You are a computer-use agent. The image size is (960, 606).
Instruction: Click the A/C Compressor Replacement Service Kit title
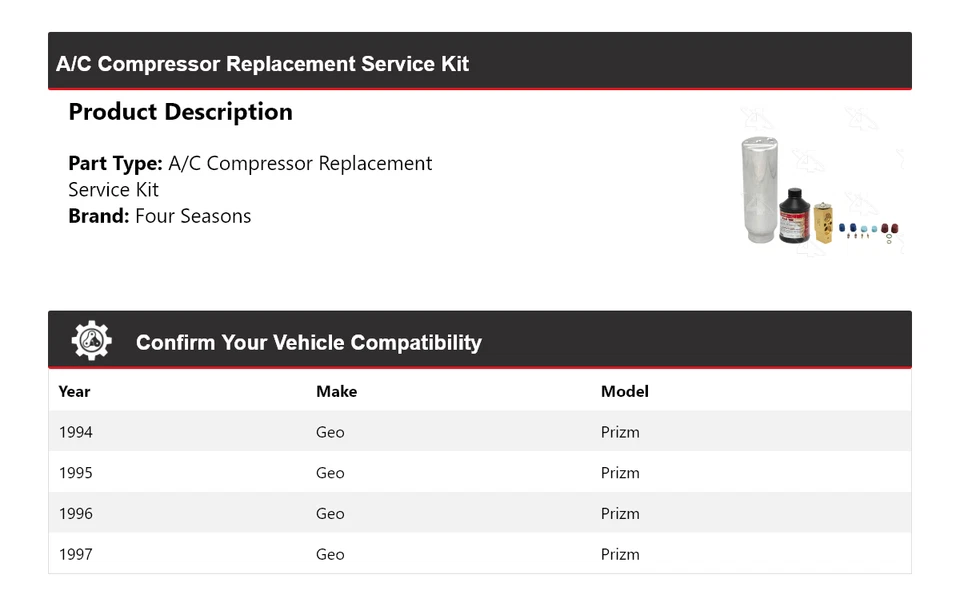[x=262, y=64]
